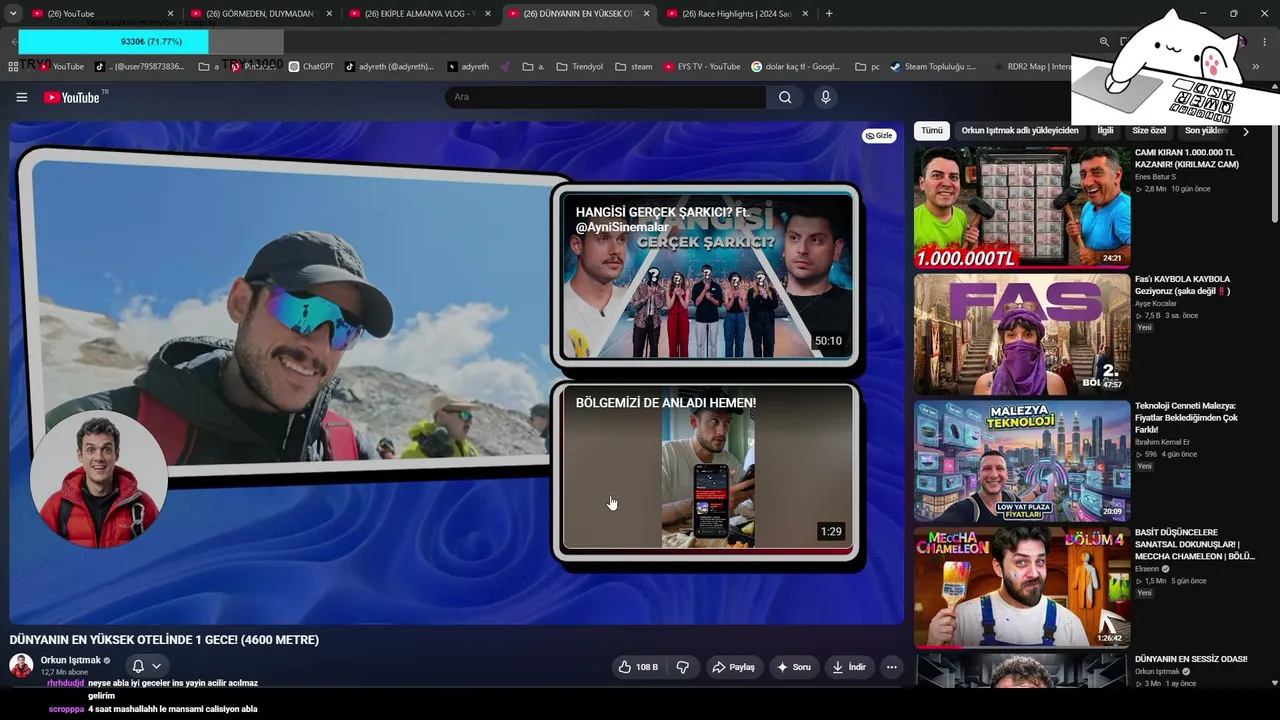Select the İlgili filter chip
This screenshot has height=720, width=1280.
coord(1105,131)
